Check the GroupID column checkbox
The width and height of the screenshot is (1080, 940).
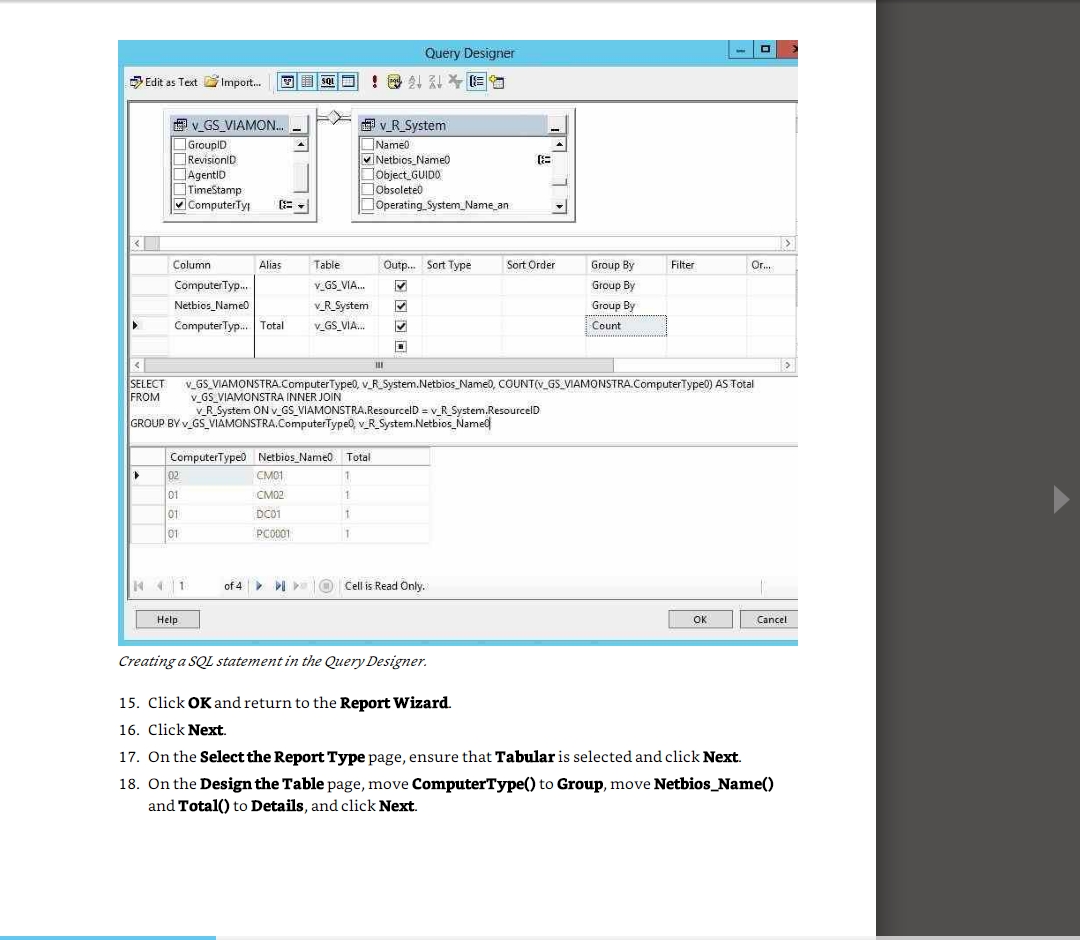point(180,145)
